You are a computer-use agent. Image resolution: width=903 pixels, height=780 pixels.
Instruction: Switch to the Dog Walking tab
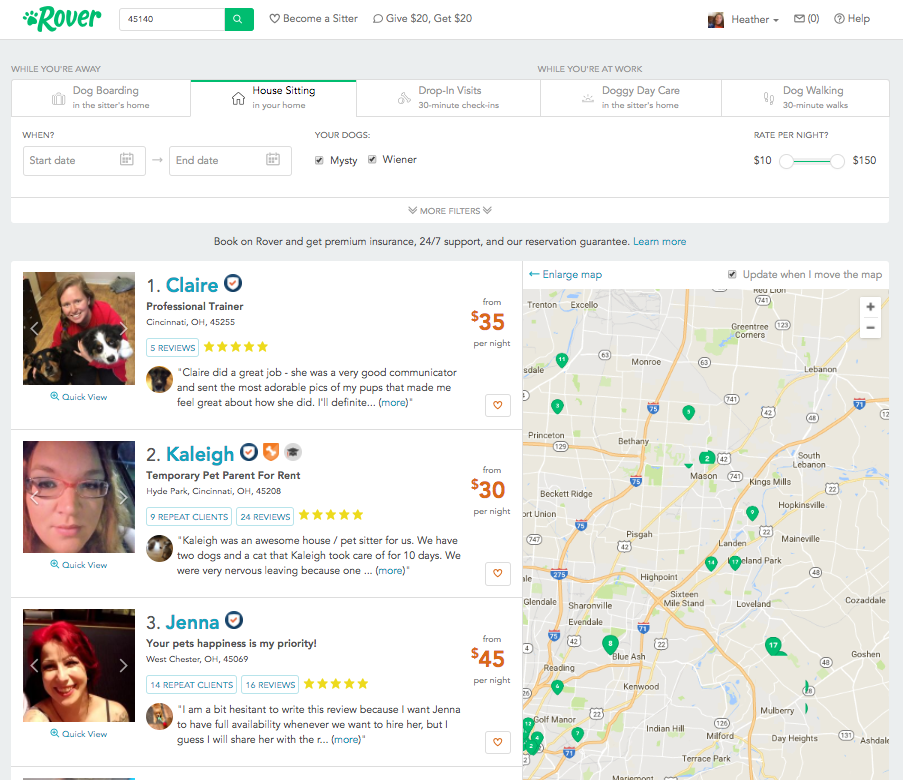pos(805,98)
